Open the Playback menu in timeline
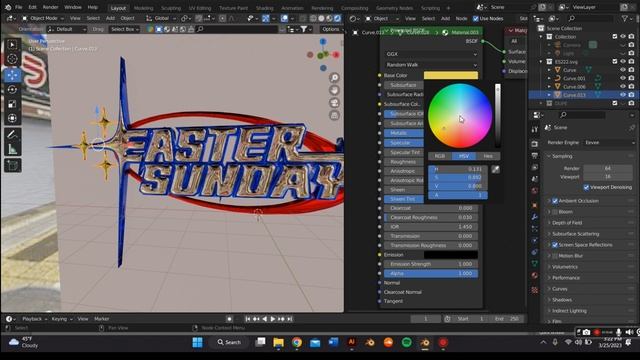The image size is (640, 360). 34,319
